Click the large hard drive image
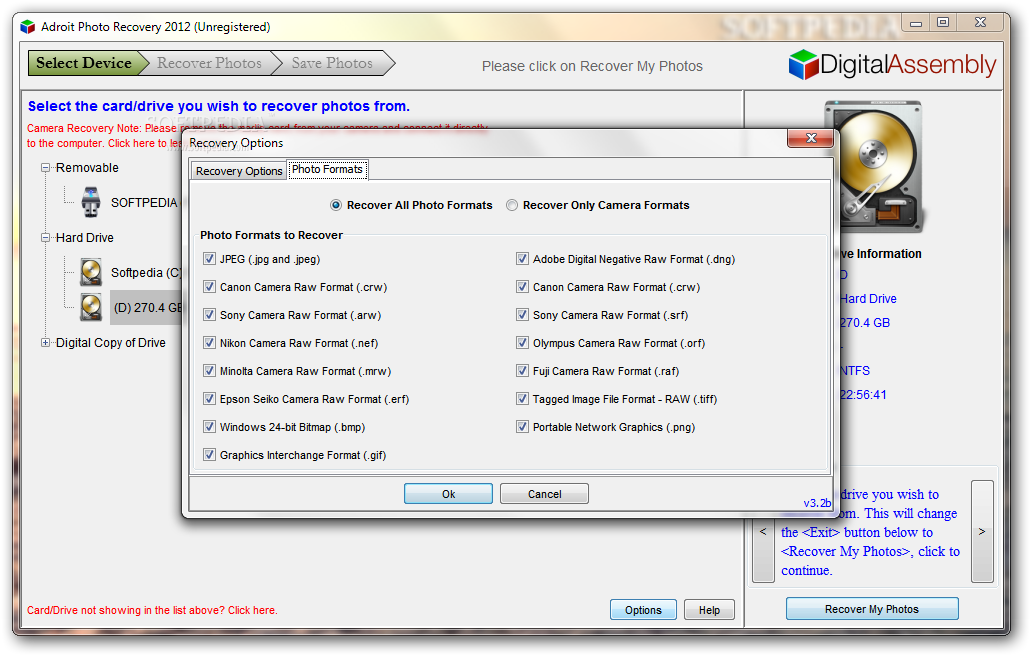1031x656 pixels. coord(877,168)
